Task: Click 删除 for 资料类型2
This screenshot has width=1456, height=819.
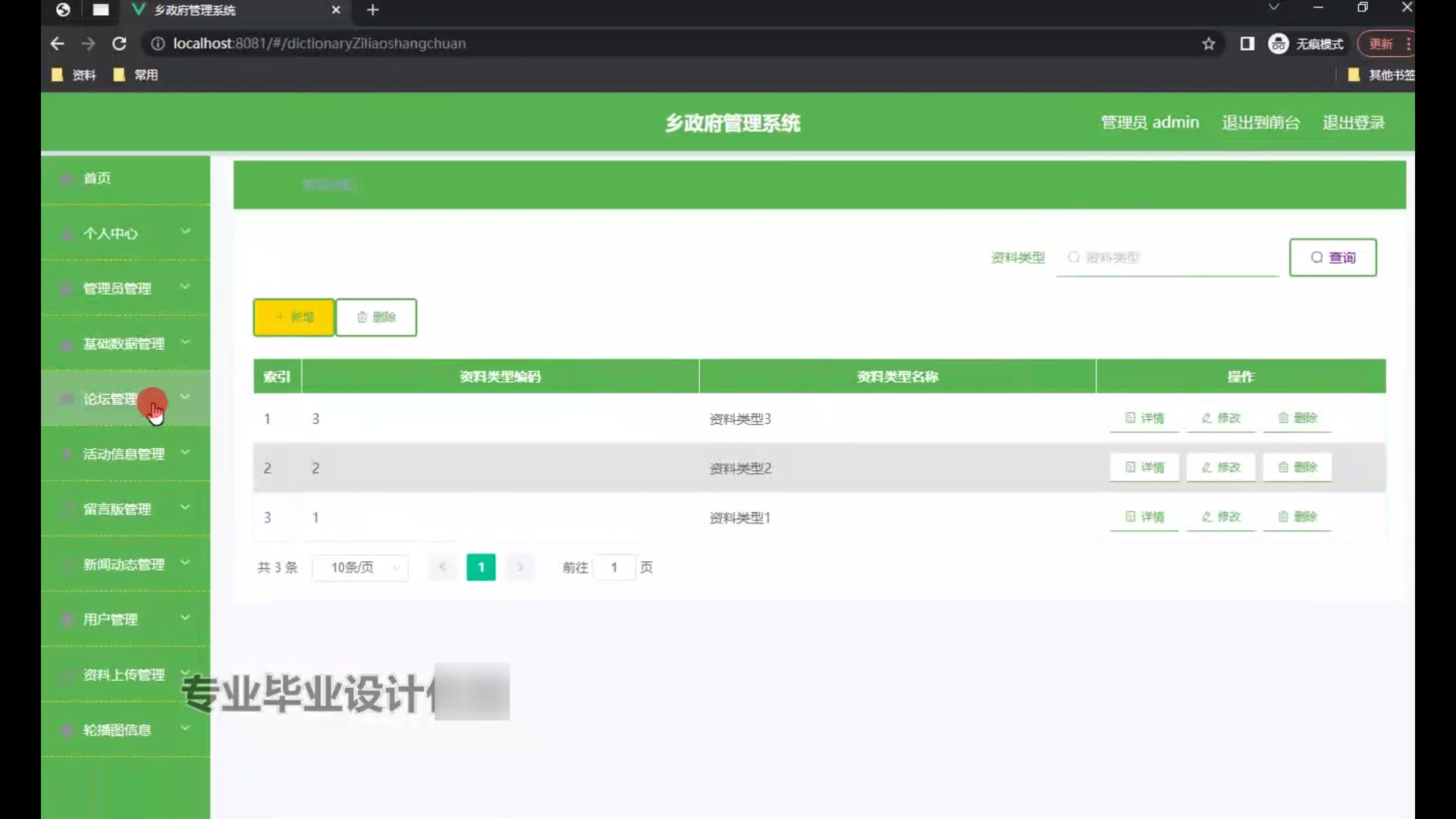Action: point(1298,467)
